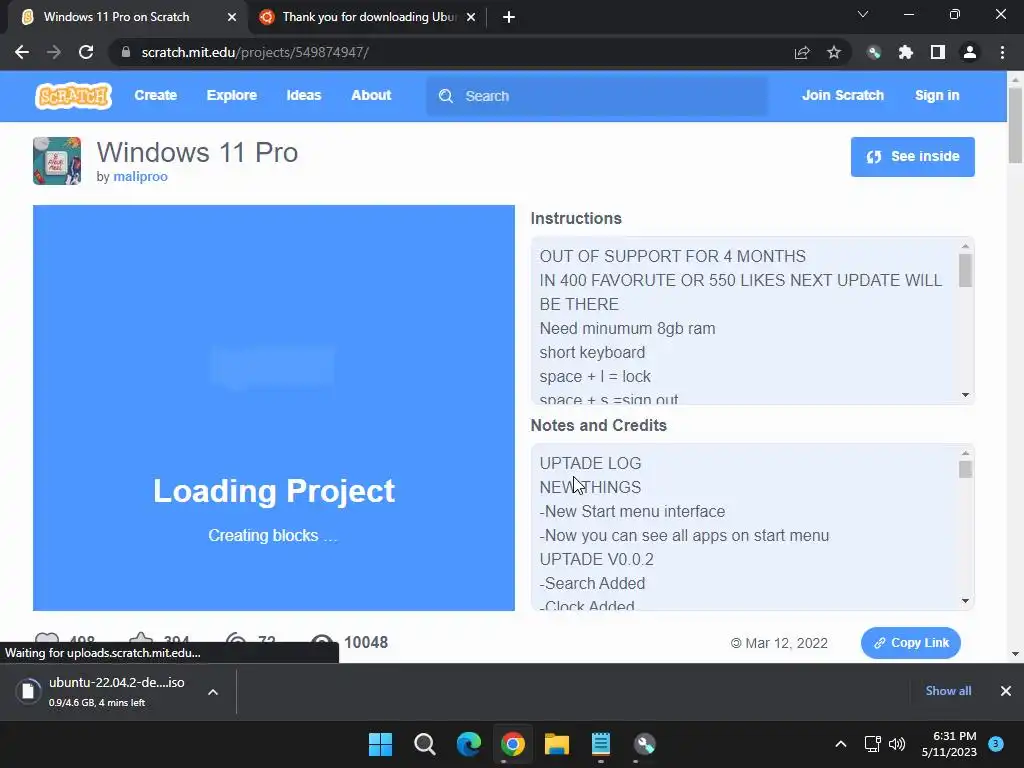Click Notes and Credits scroll up arrow

[965, 453]
